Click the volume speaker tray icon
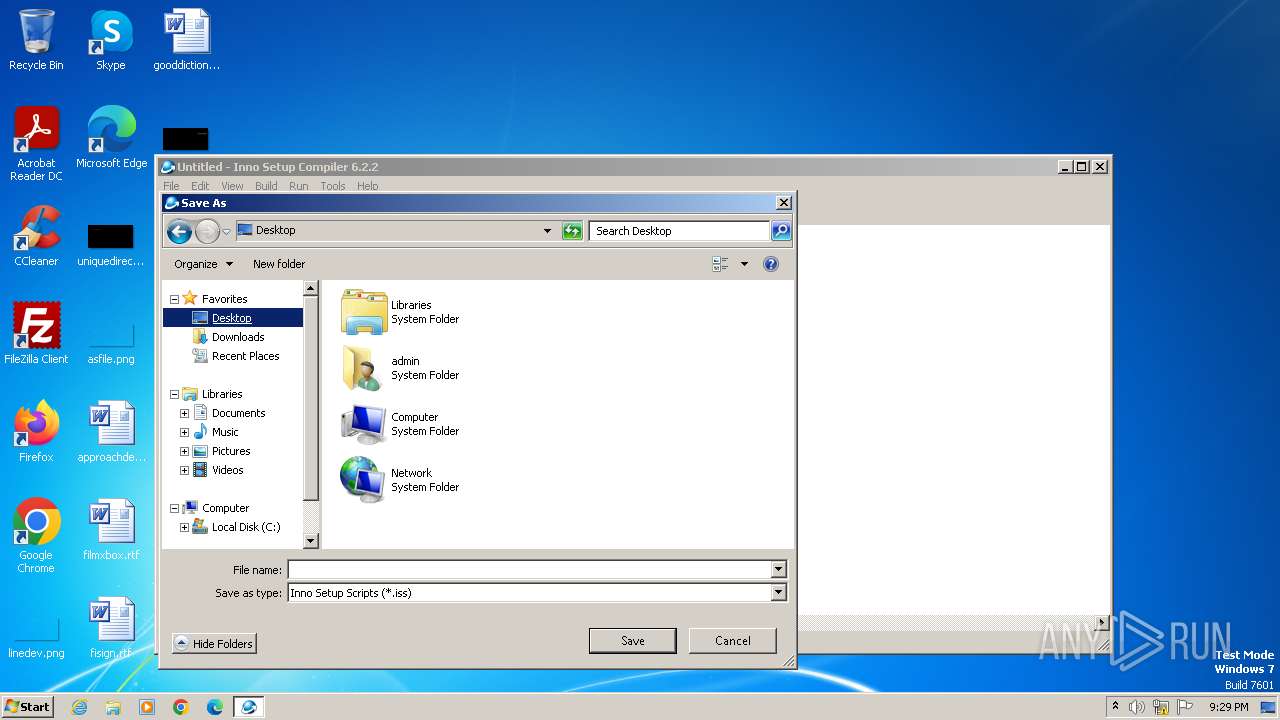 [x=1137, y=707]
